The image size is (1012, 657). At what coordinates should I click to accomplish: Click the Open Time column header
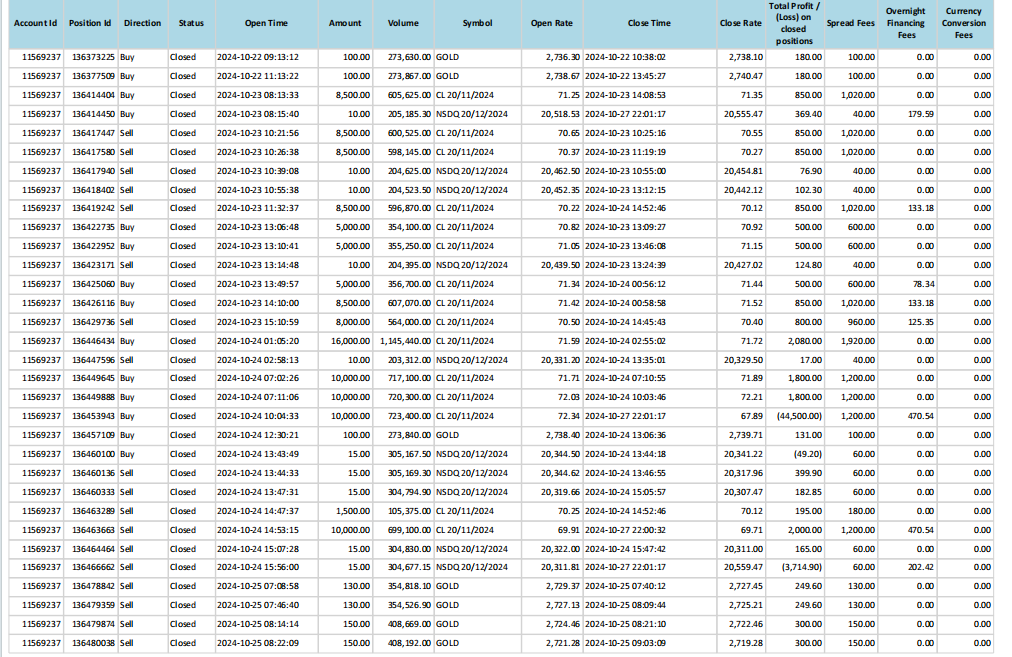[x=266, y=23]
